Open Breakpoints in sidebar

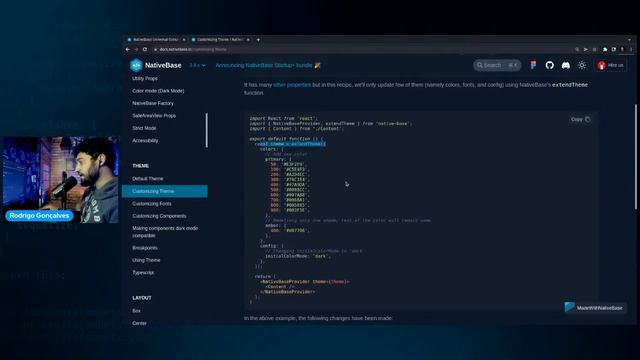(x=145, y=248)
